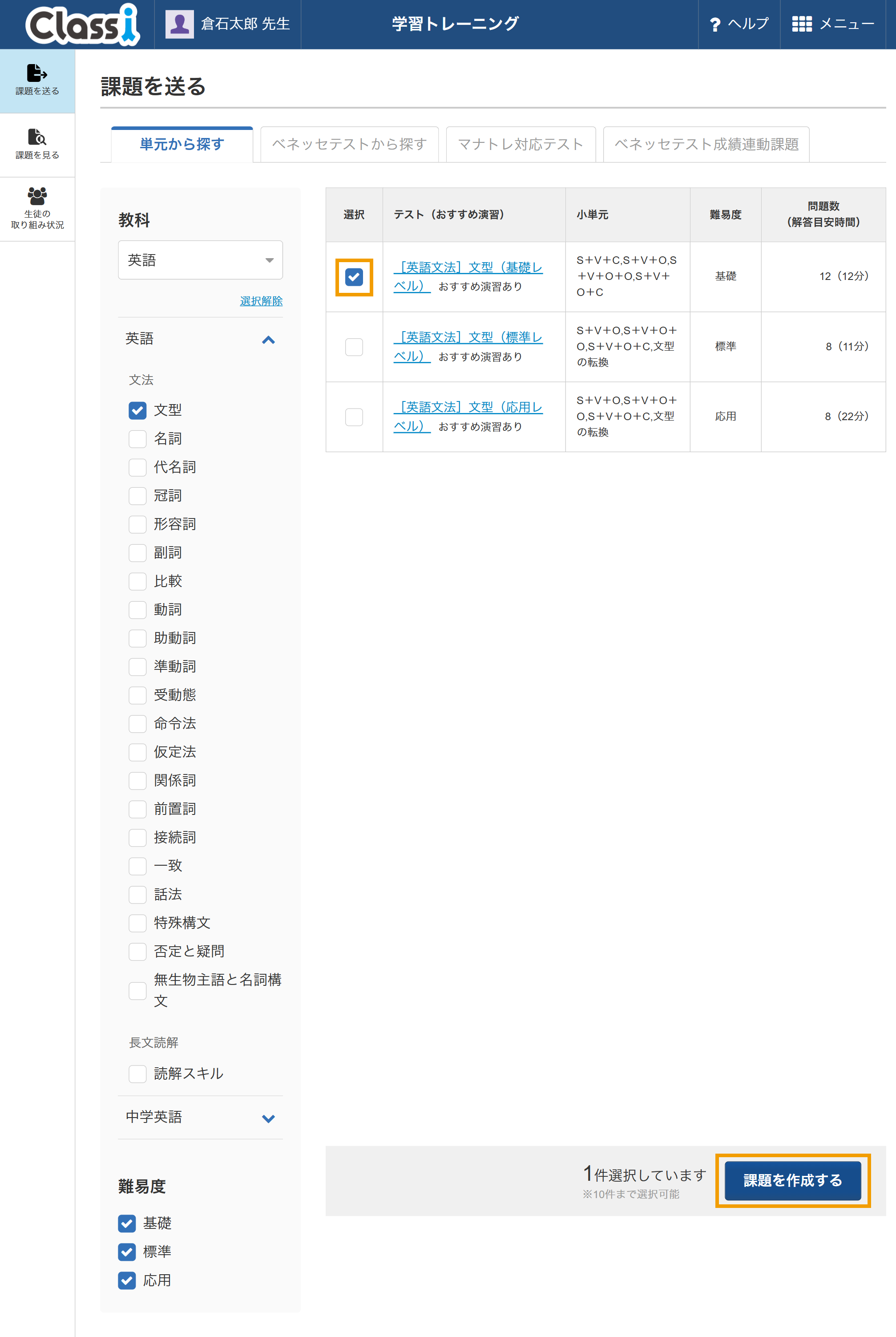Check the 準動詞 checkbox

137,667
